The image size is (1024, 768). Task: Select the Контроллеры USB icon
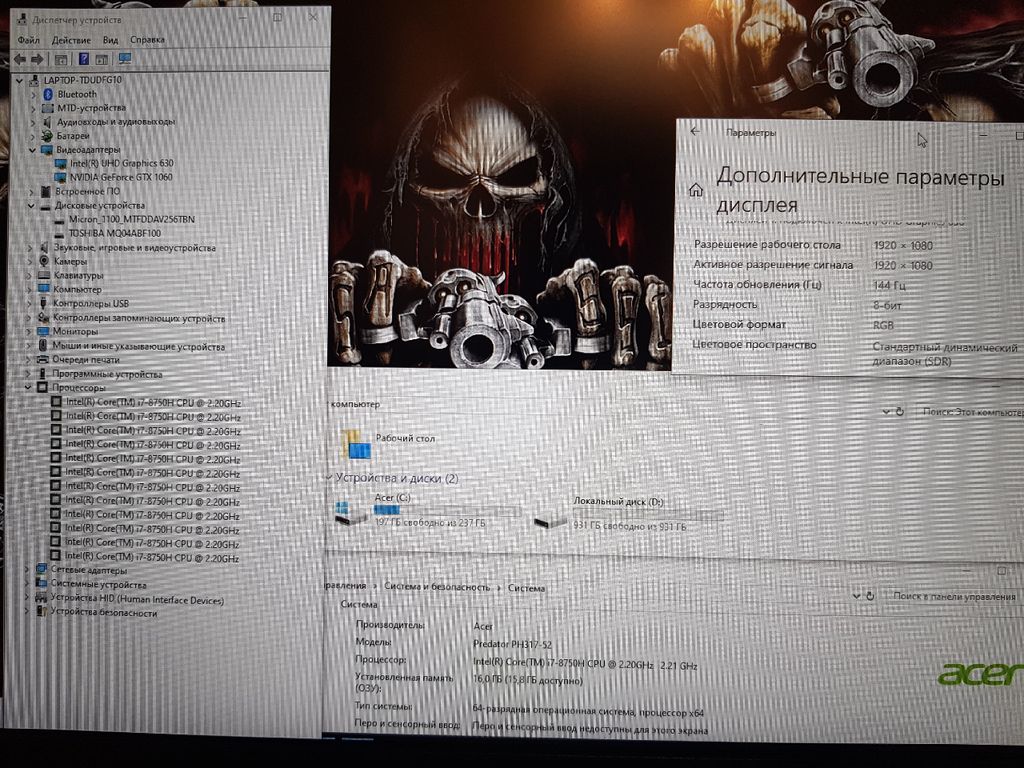44,304
